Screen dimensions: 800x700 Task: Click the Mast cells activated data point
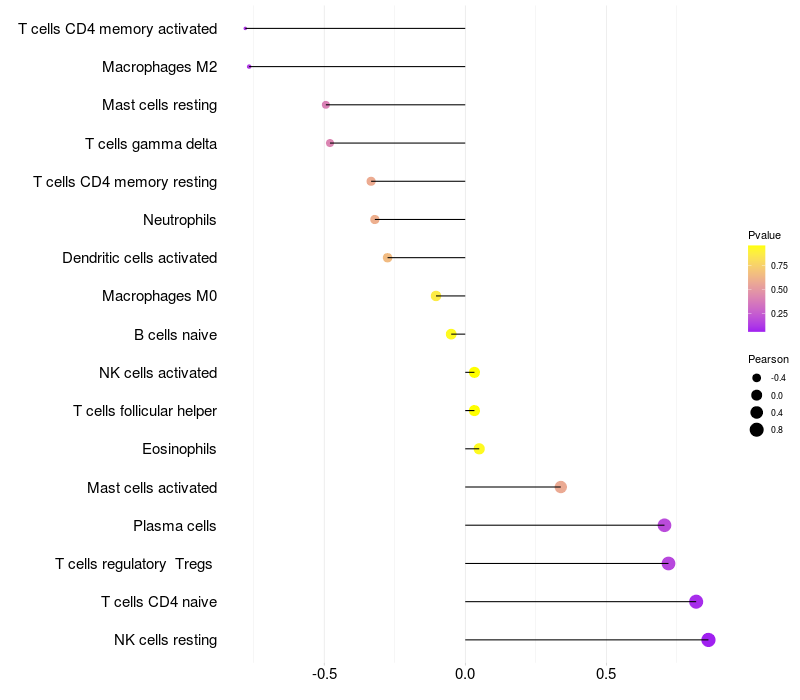pos(561,487)
